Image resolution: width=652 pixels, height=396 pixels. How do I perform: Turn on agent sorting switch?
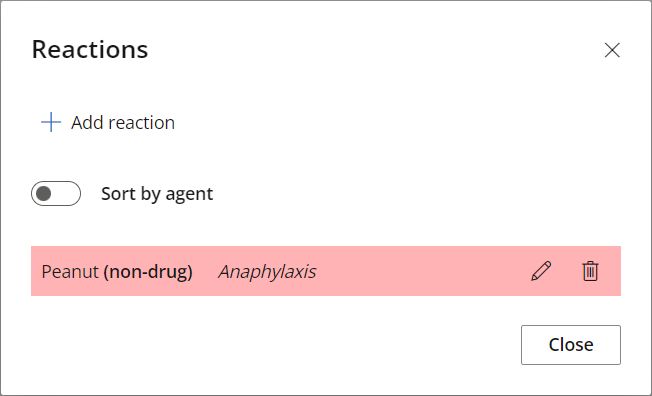pos(56,193)
